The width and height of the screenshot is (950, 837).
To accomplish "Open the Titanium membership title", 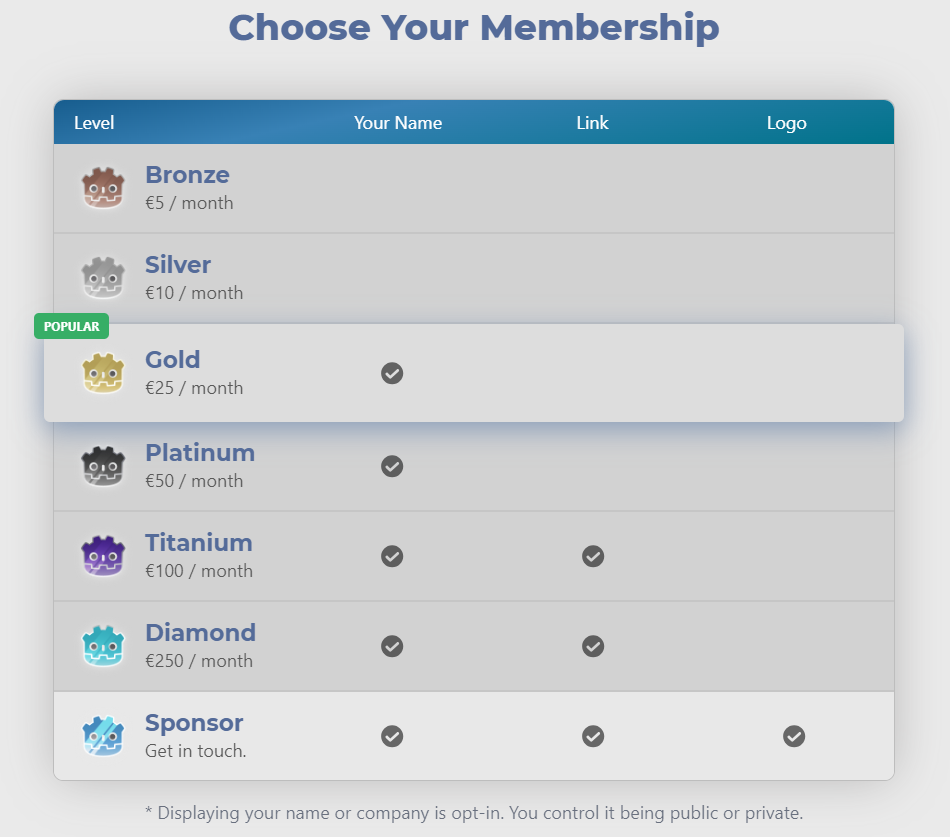I will (199, 542).
